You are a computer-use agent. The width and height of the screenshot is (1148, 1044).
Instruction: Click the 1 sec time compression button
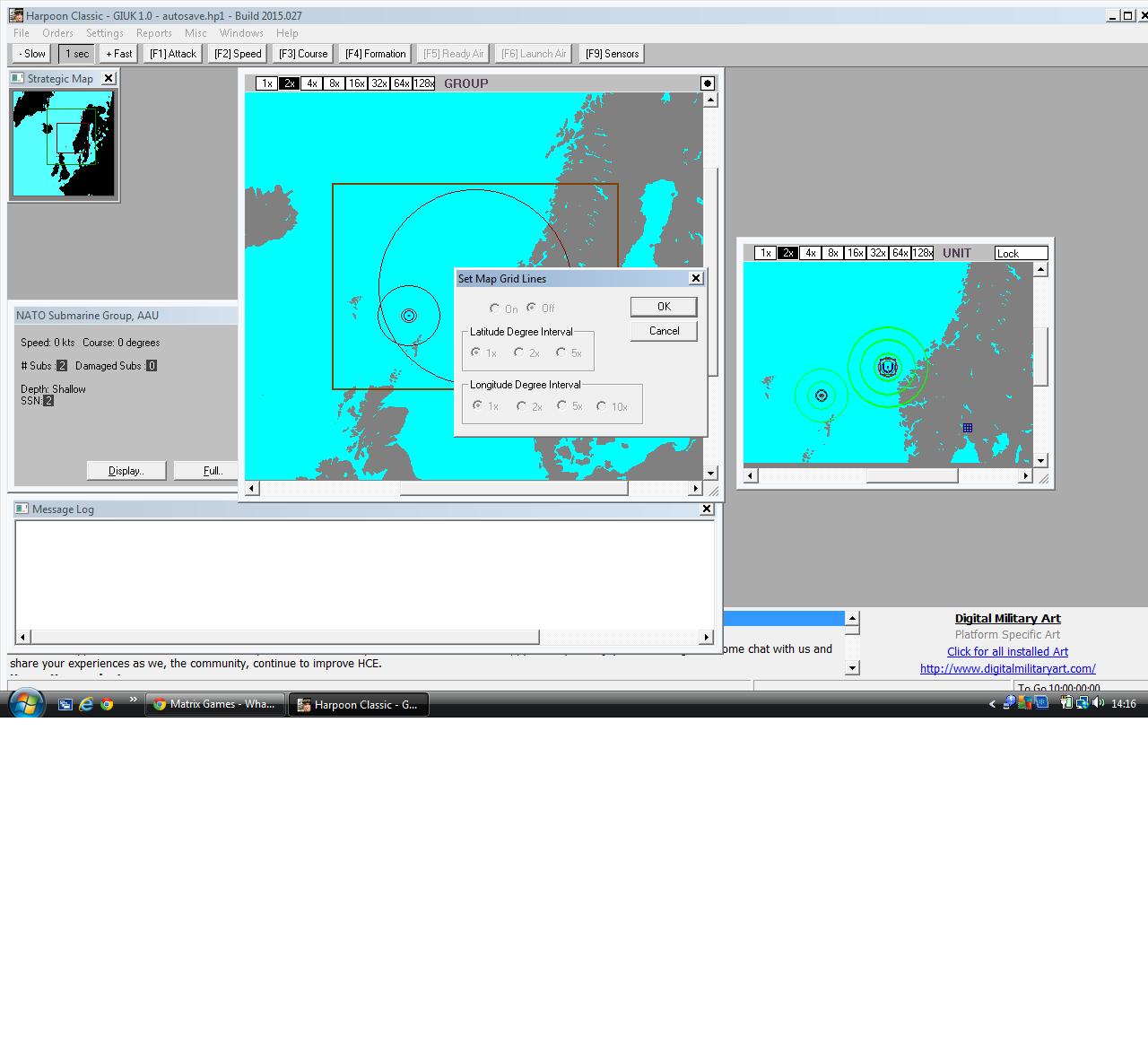coord(77,54)
